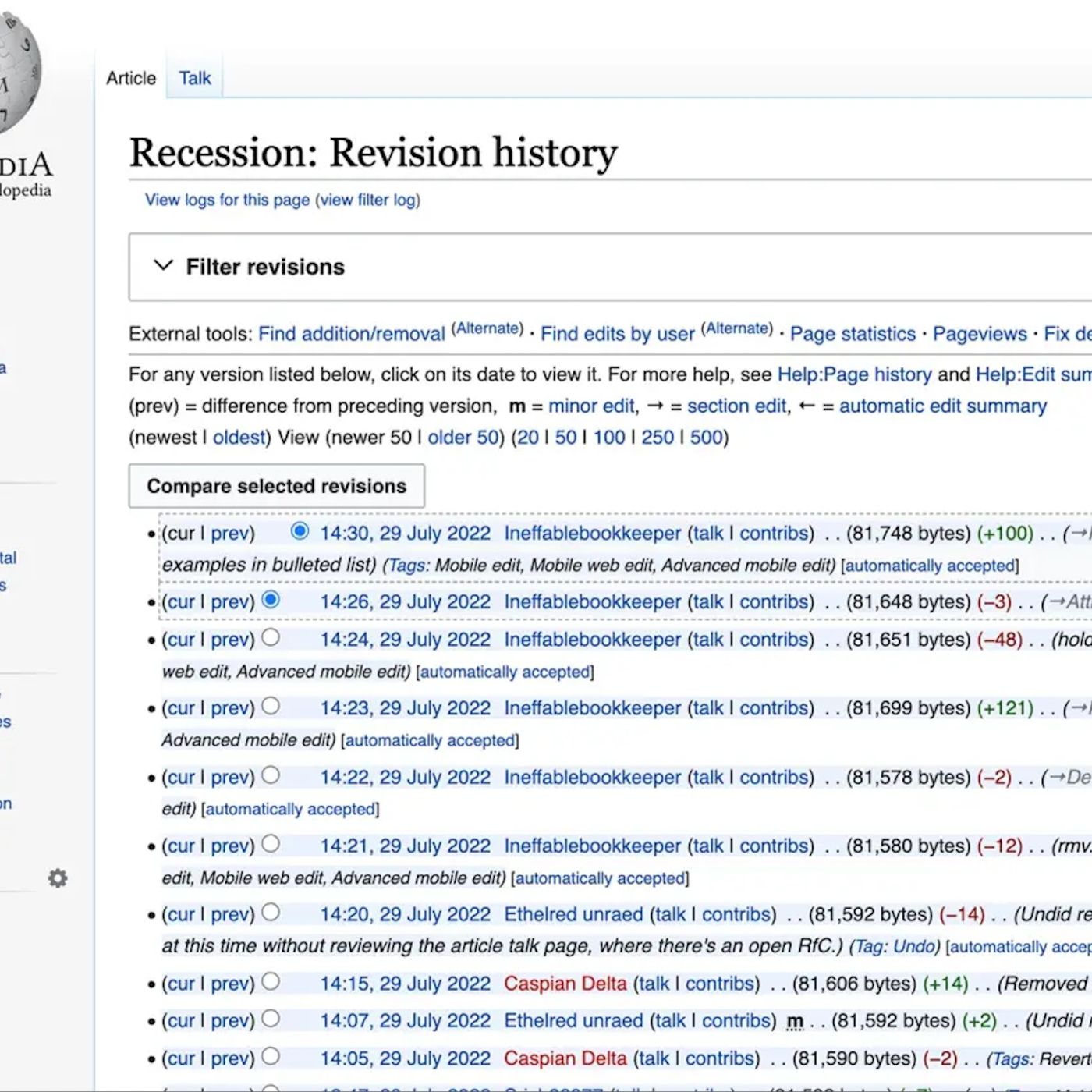Open View logs for this page link

[x=227, y=200]
